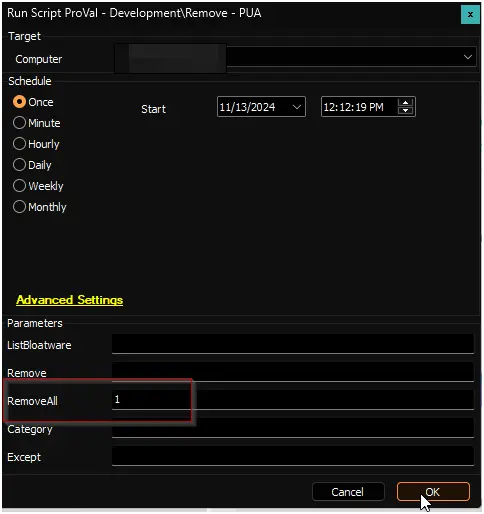Click the Cancel button
Screen dimensions: 484x514
tap(348, 492)
